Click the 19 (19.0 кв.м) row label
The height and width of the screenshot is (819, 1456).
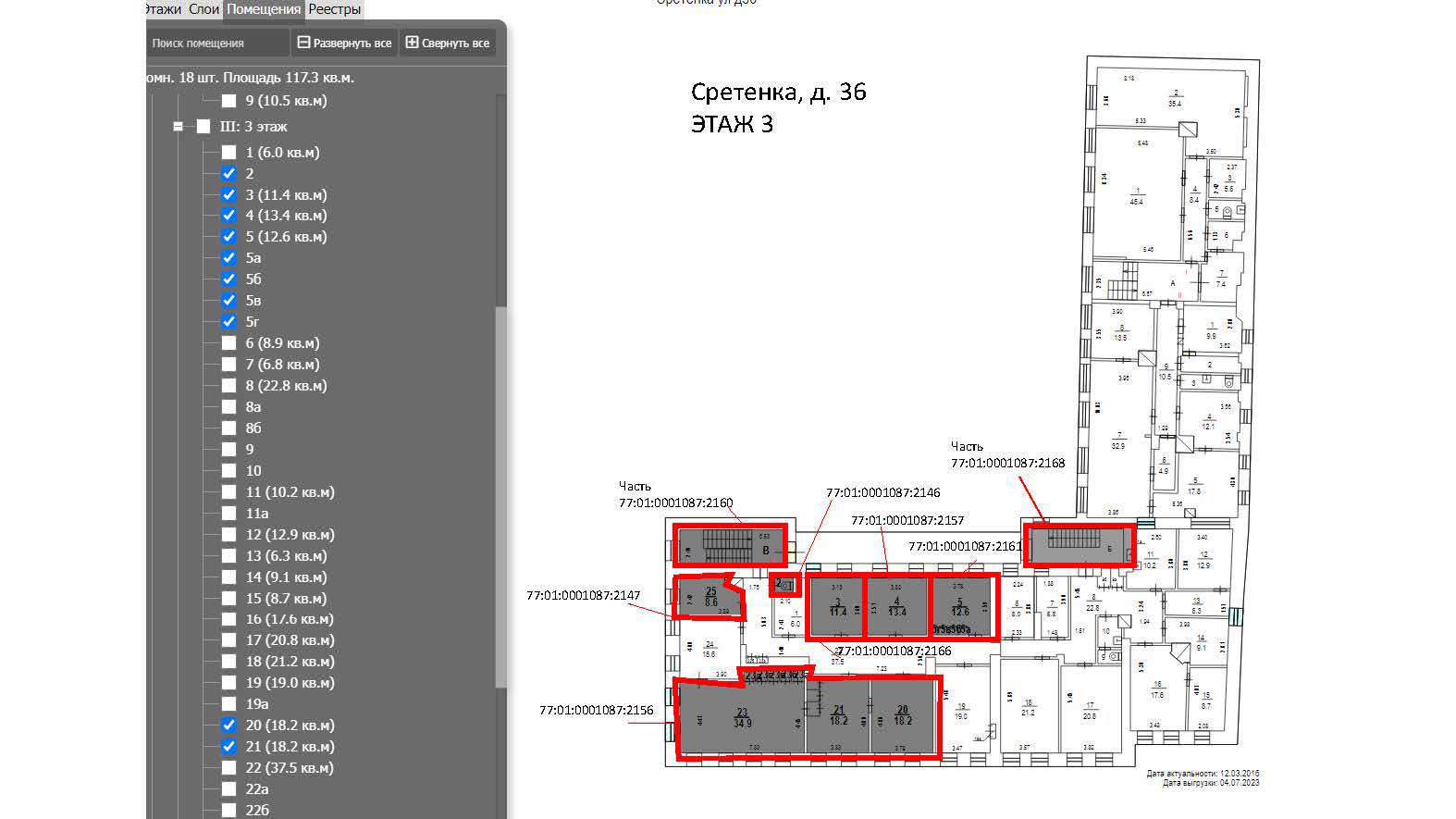[290, 683]
